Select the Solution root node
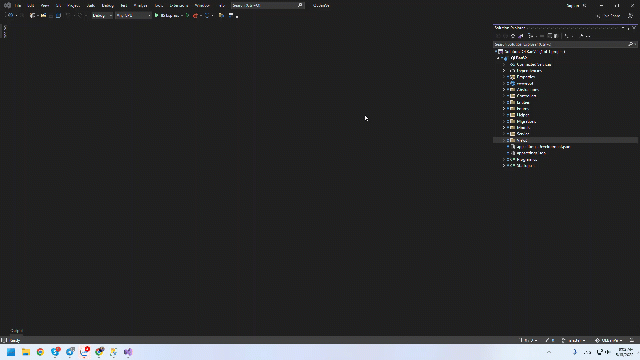The height and width of the screenshot is (360, 640). pos(535,52)
